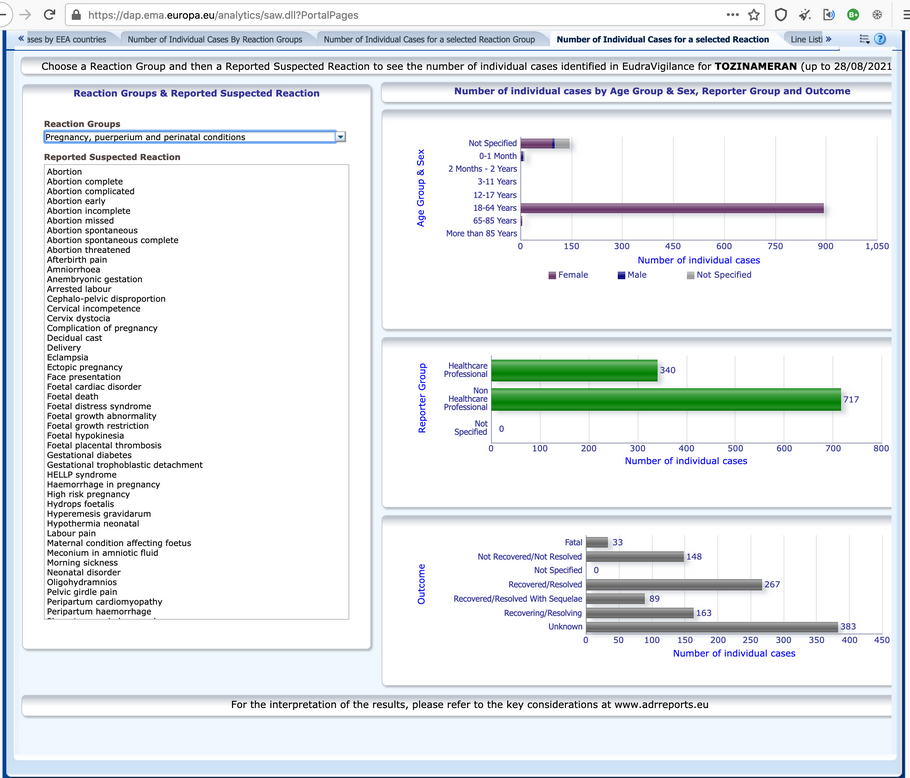Screen dimensions: 910x778
Task: Select Abortion early reaction
Action: pos(76,201)
